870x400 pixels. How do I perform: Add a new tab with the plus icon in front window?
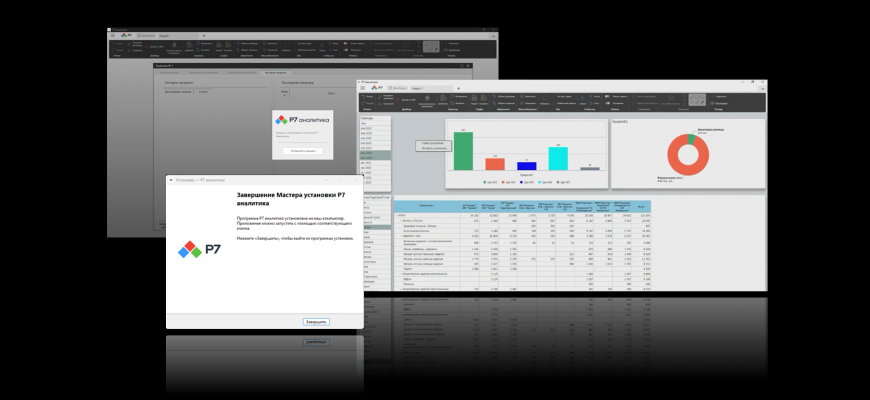[x=458, y=88]
